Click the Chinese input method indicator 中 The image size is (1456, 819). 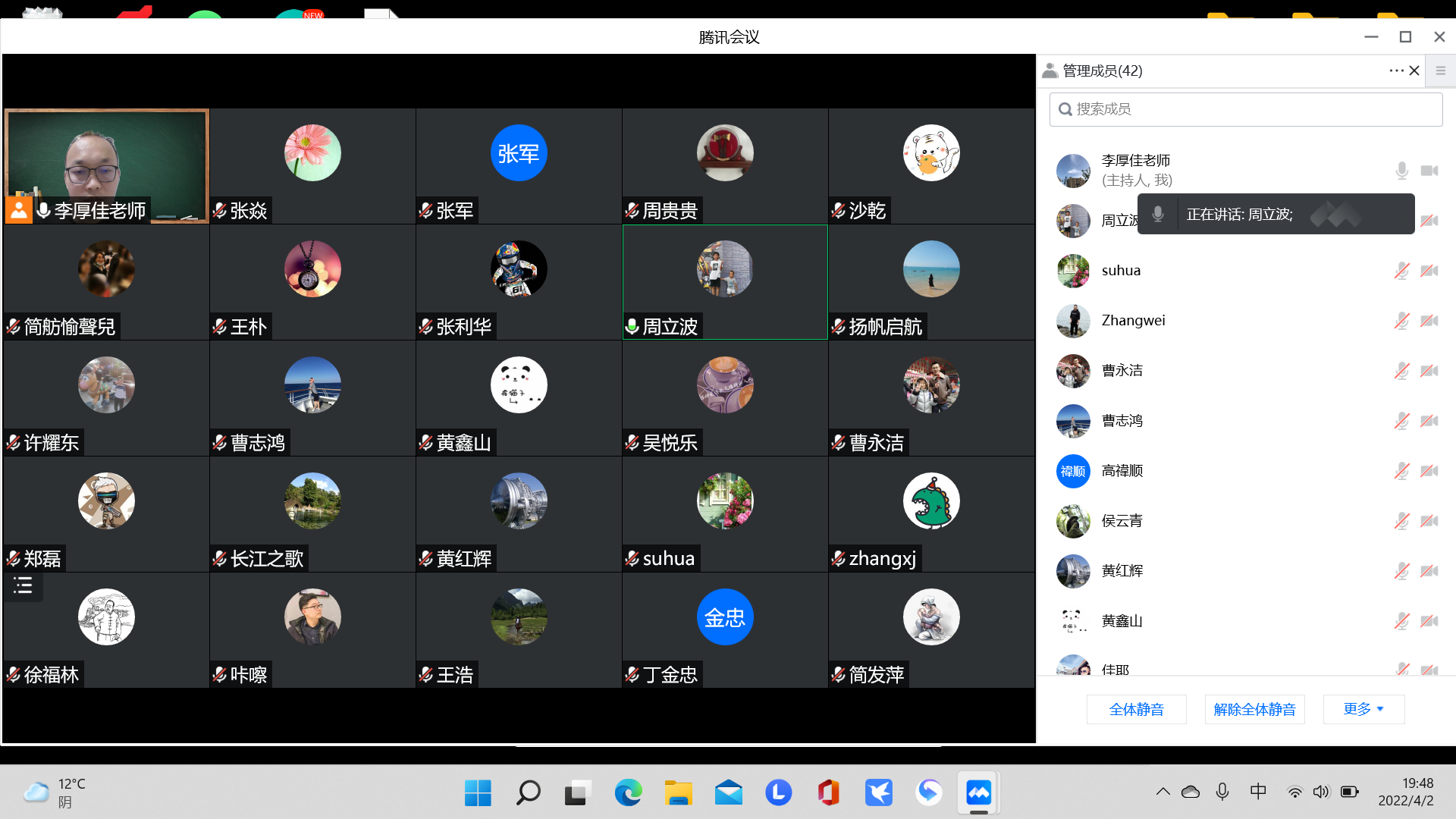pyautogui.click(x=1258, y=792)
